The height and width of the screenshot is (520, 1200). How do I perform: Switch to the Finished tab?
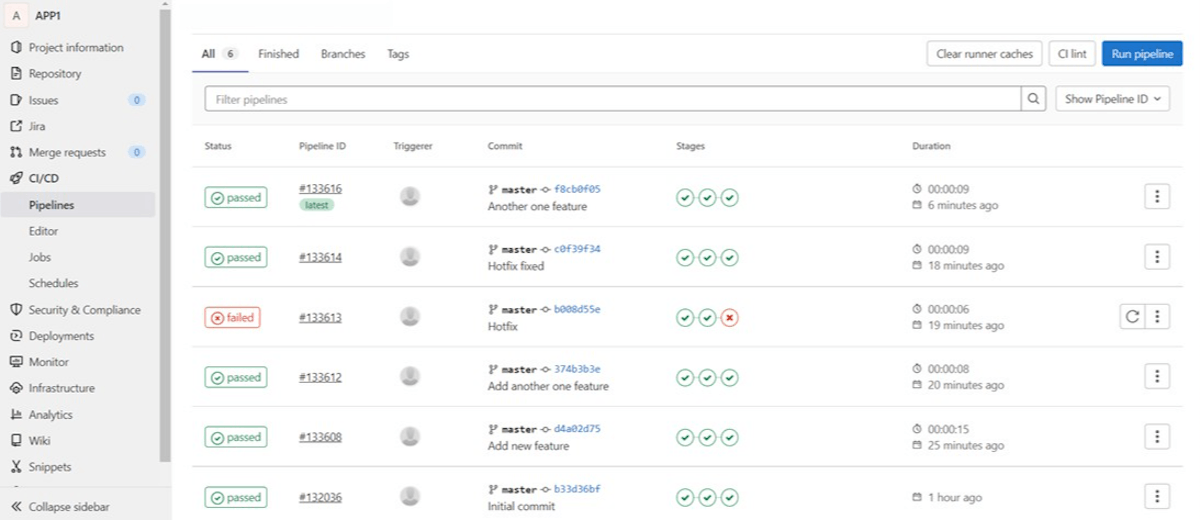click(x=278, y=54)
